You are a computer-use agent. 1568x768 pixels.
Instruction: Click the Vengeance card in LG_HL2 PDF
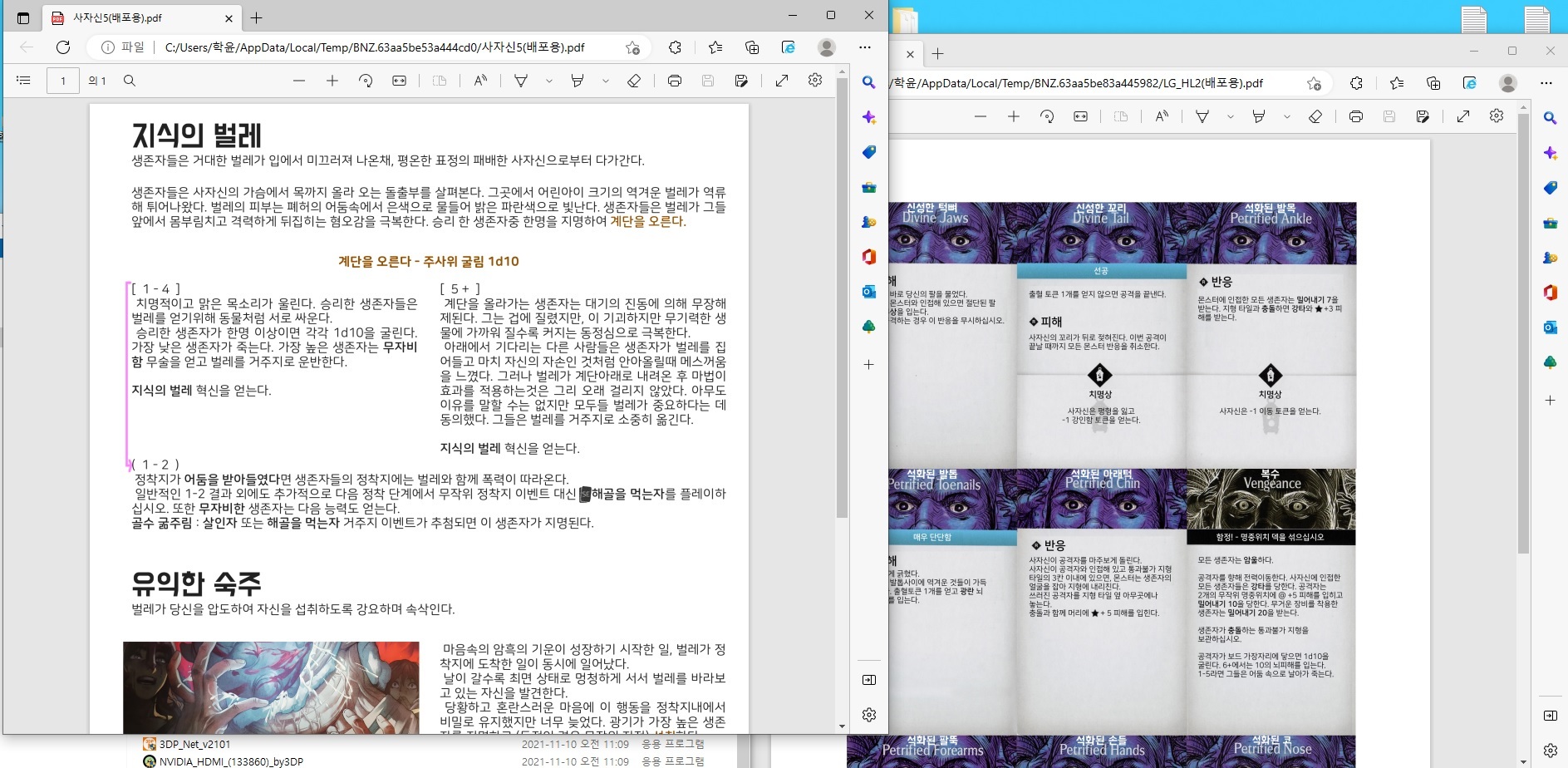(1271, 602)
